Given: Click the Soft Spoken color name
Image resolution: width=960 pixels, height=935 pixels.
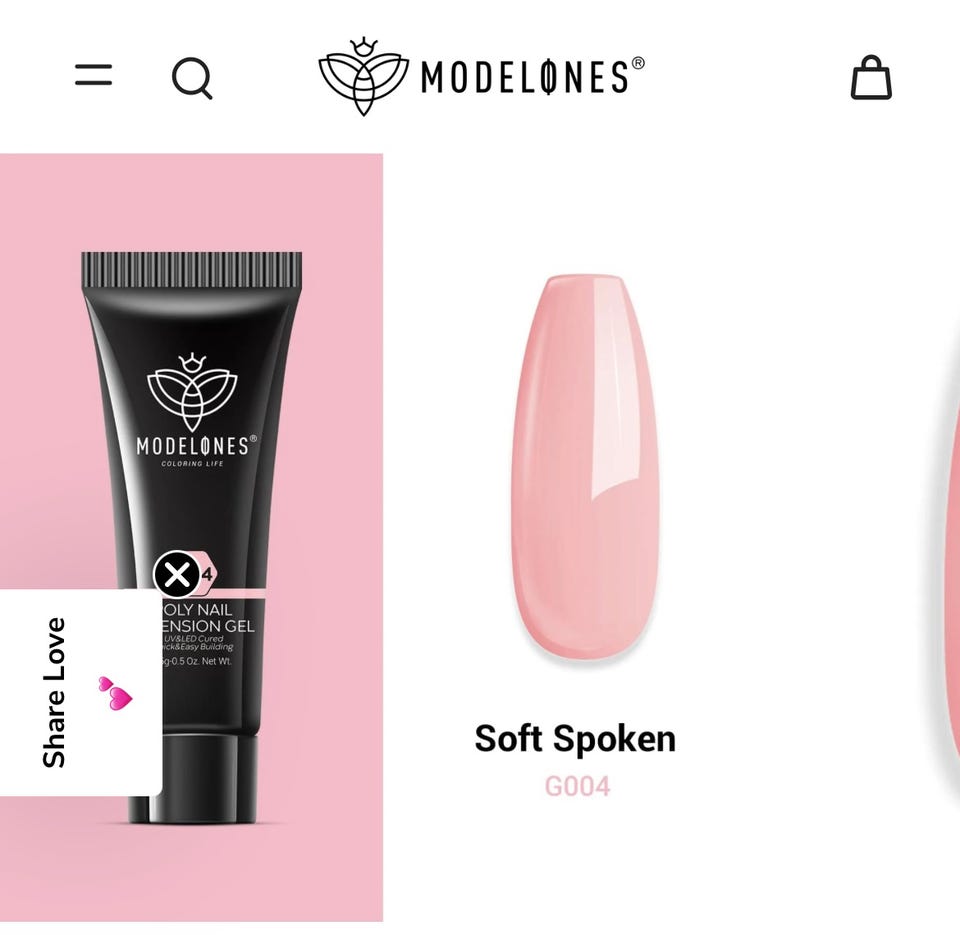Looking at the screenshot, I should pos(575,738).
